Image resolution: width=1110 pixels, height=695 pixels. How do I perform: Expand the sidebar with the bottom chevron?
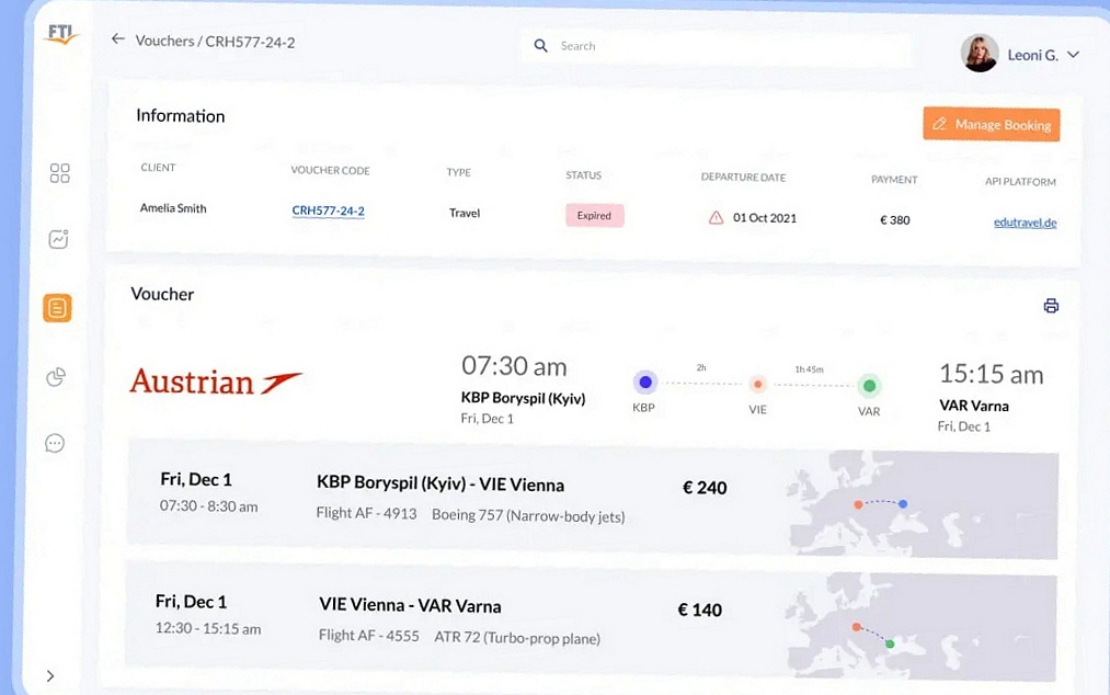[50, 676]
